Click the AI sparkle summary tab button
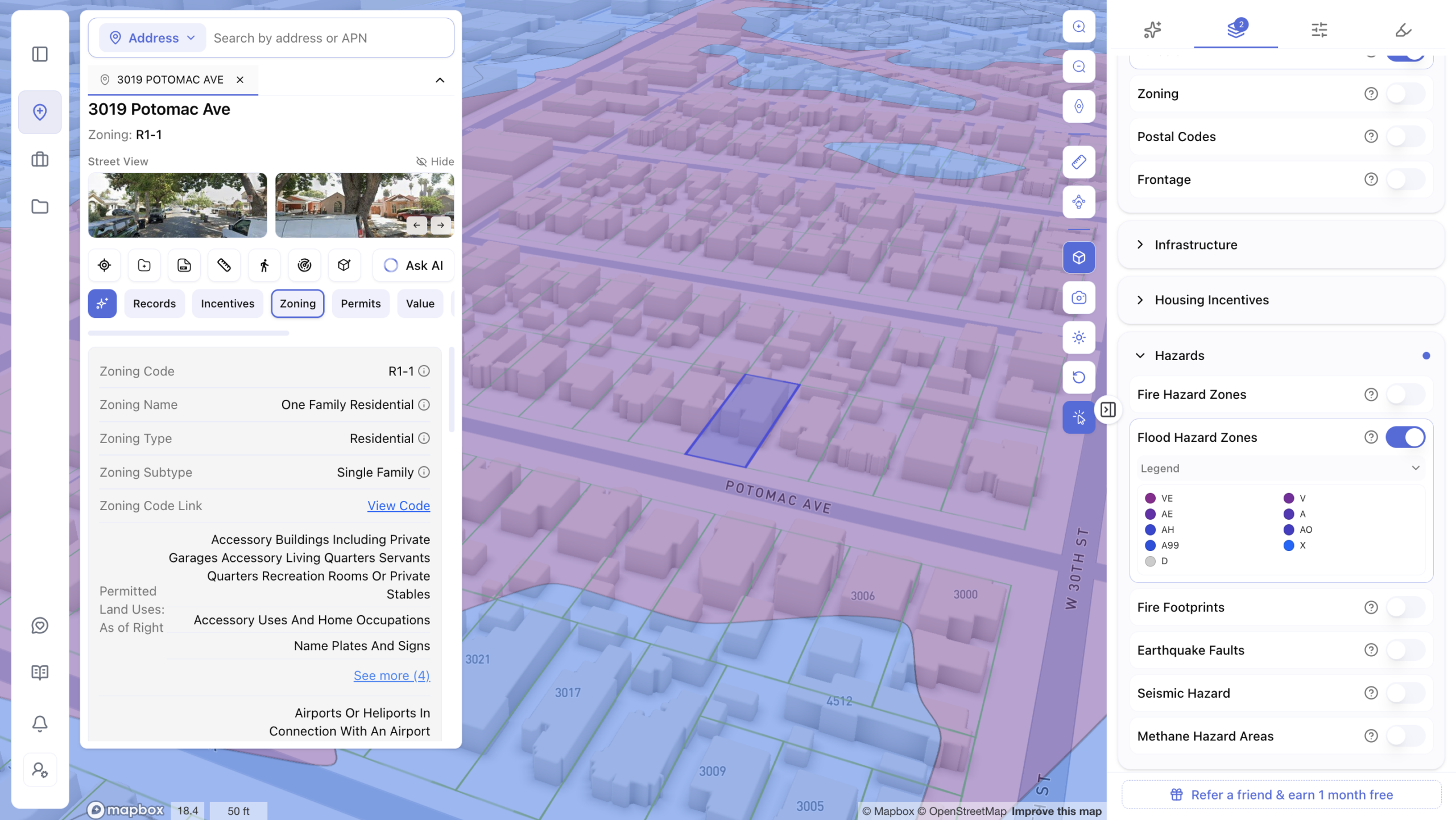This screenshot has width=1456, height=820. [x=102, y=304]
